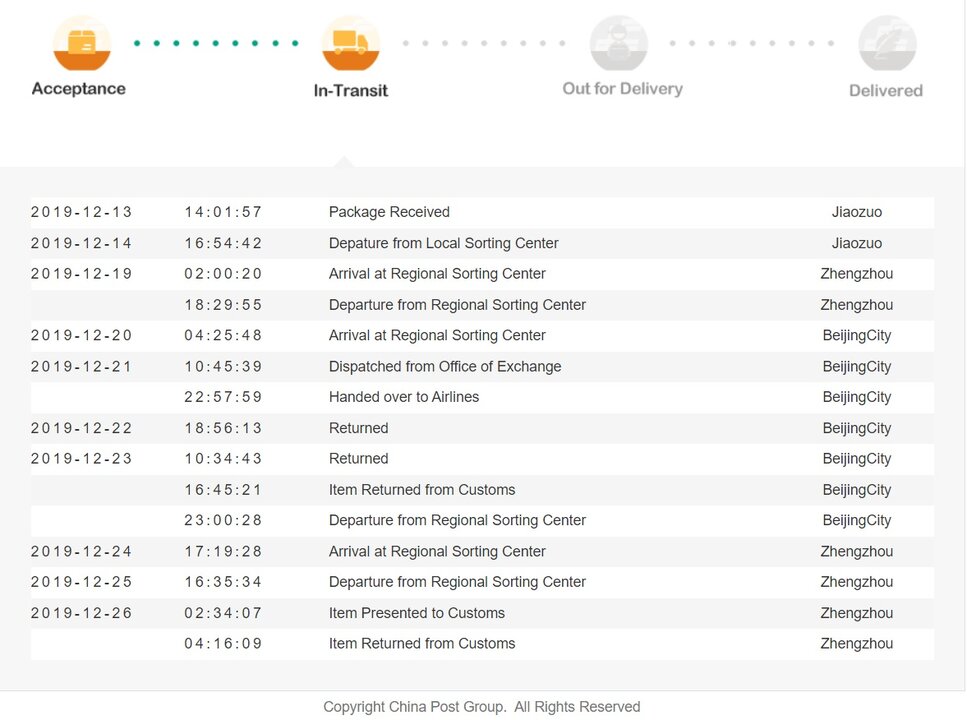Click date 2019-12-13
Image resolution: width=967 pixels, height=720 pixels.
click(x=81, y=212)
